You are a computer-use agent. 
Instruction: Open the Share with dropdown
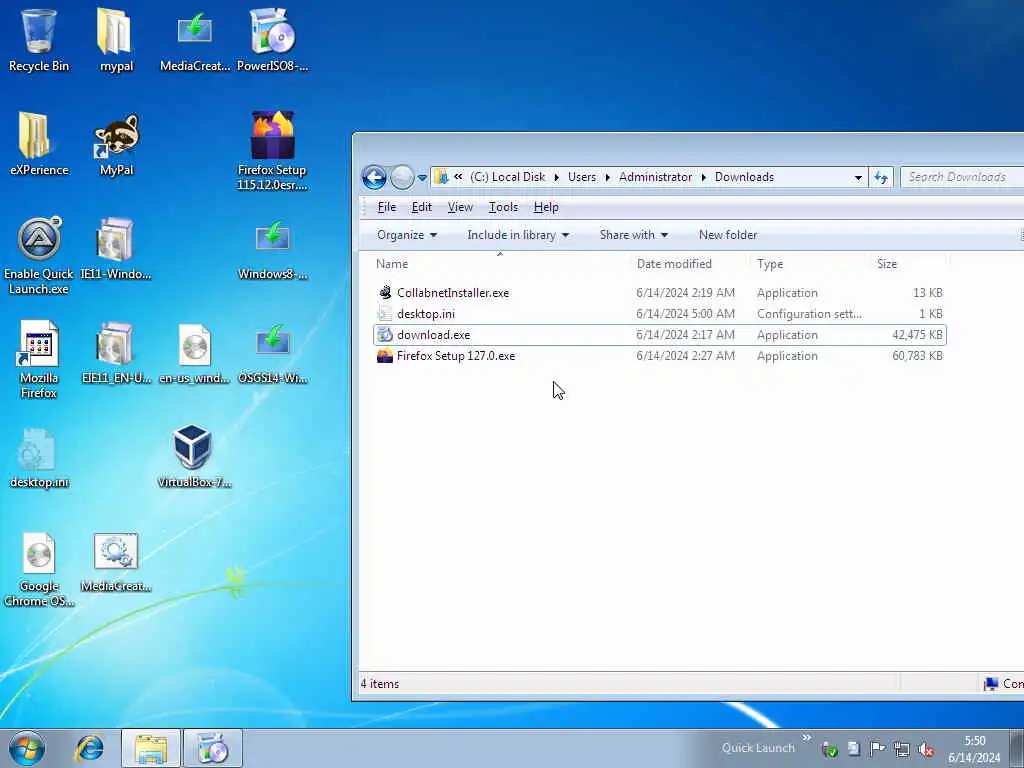pyautogui.click(x=633, y=235)
